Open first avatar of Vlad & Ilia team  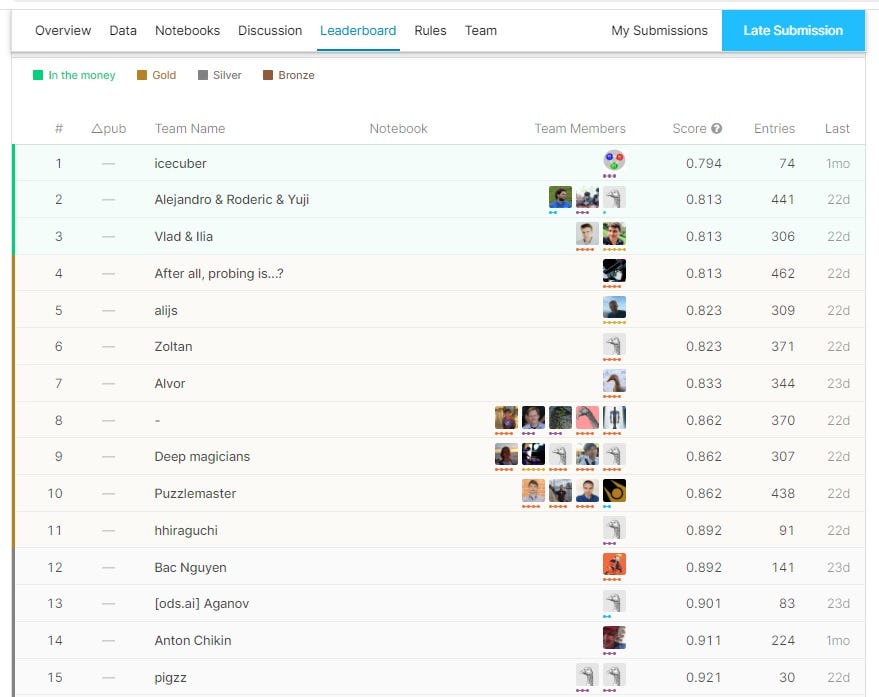(587, 234)
